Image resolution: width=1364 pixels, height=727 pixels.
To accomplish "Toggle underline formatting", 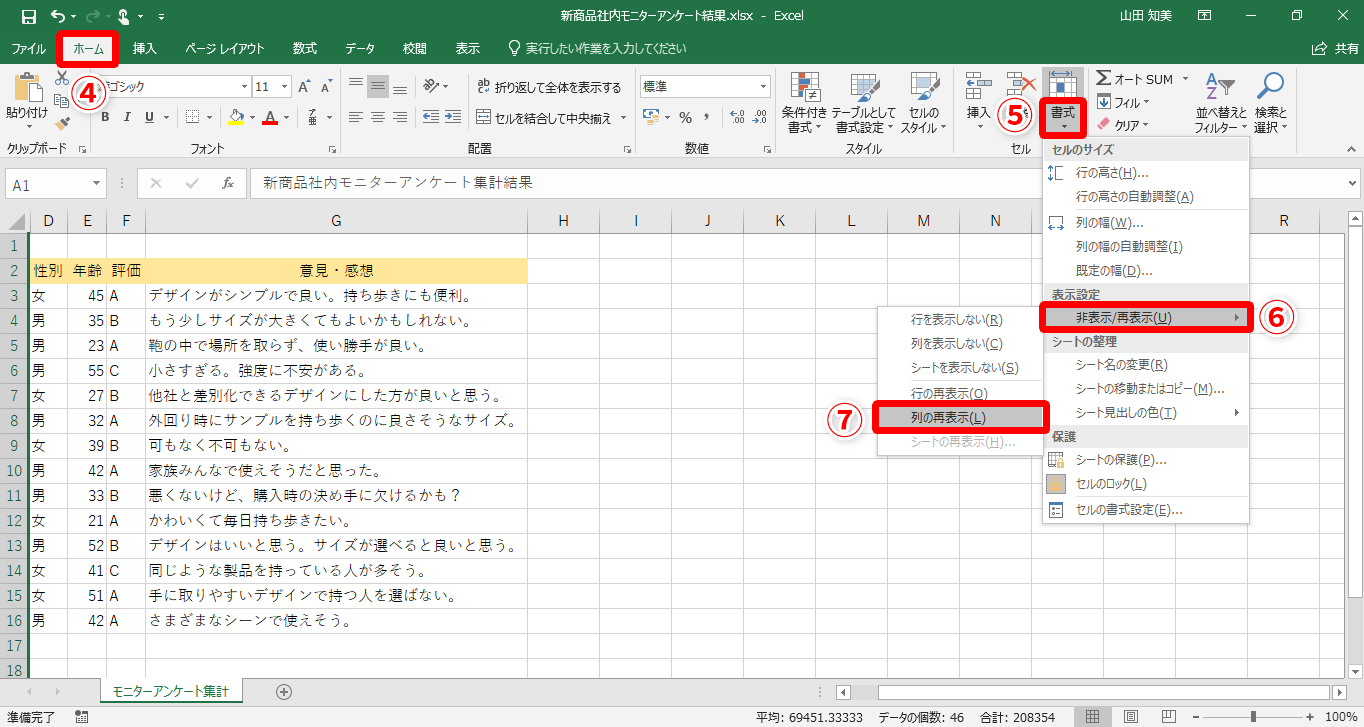I will coord(150,117).
